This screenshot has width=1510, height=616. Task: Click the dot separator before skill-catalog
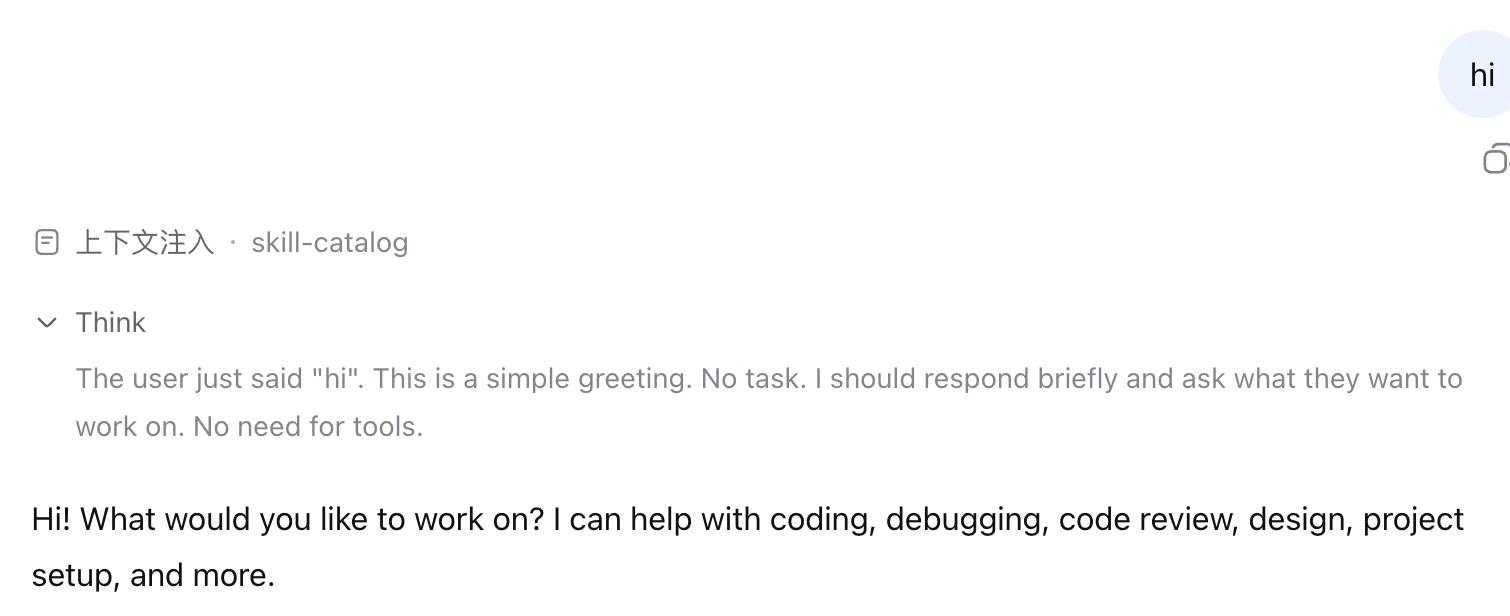point(232,242)
